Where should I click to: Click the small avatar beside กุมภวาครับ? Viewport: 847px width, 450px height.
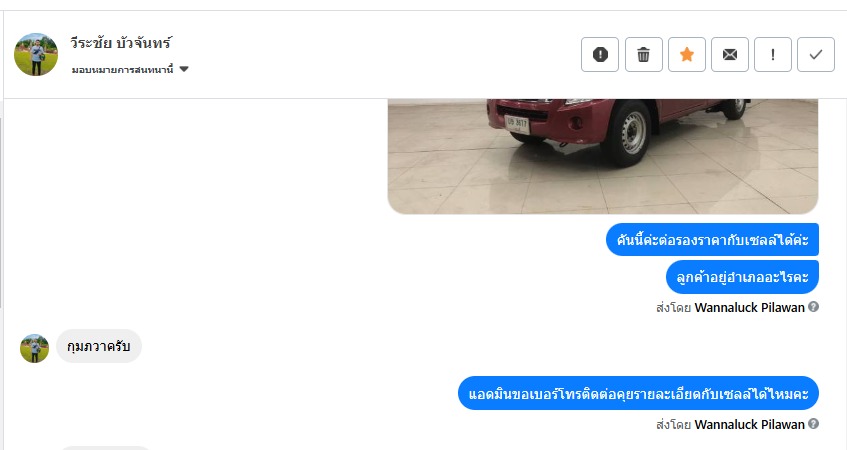[x=35, y=348]
